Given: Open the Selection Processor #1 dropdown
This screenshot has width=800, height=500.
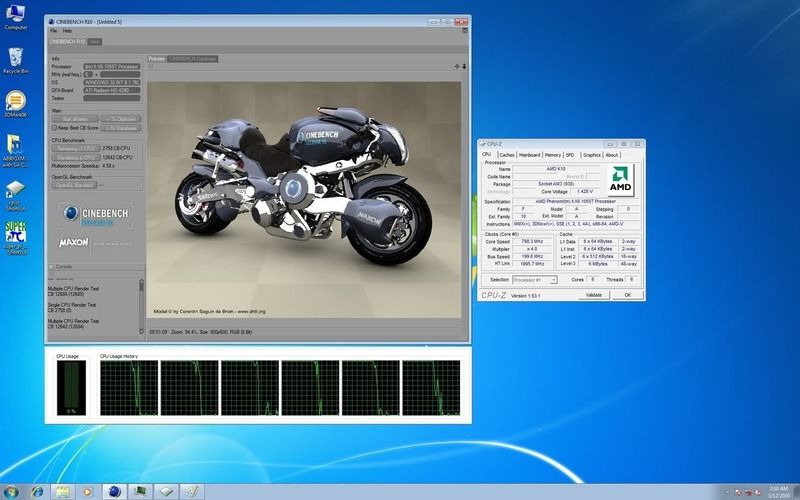Looking at the screenshot, I should tap(535, 280).
